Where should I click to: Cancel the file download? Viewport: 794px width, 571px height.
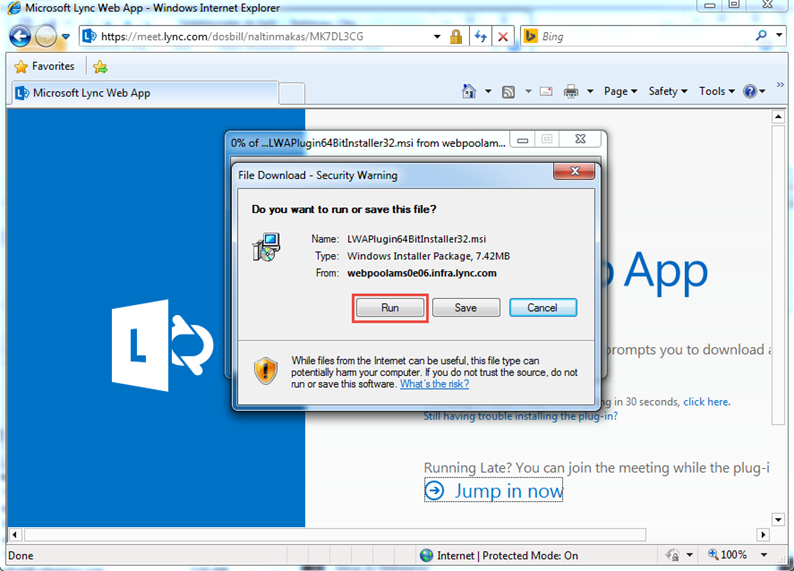click(x=542, y=308)
